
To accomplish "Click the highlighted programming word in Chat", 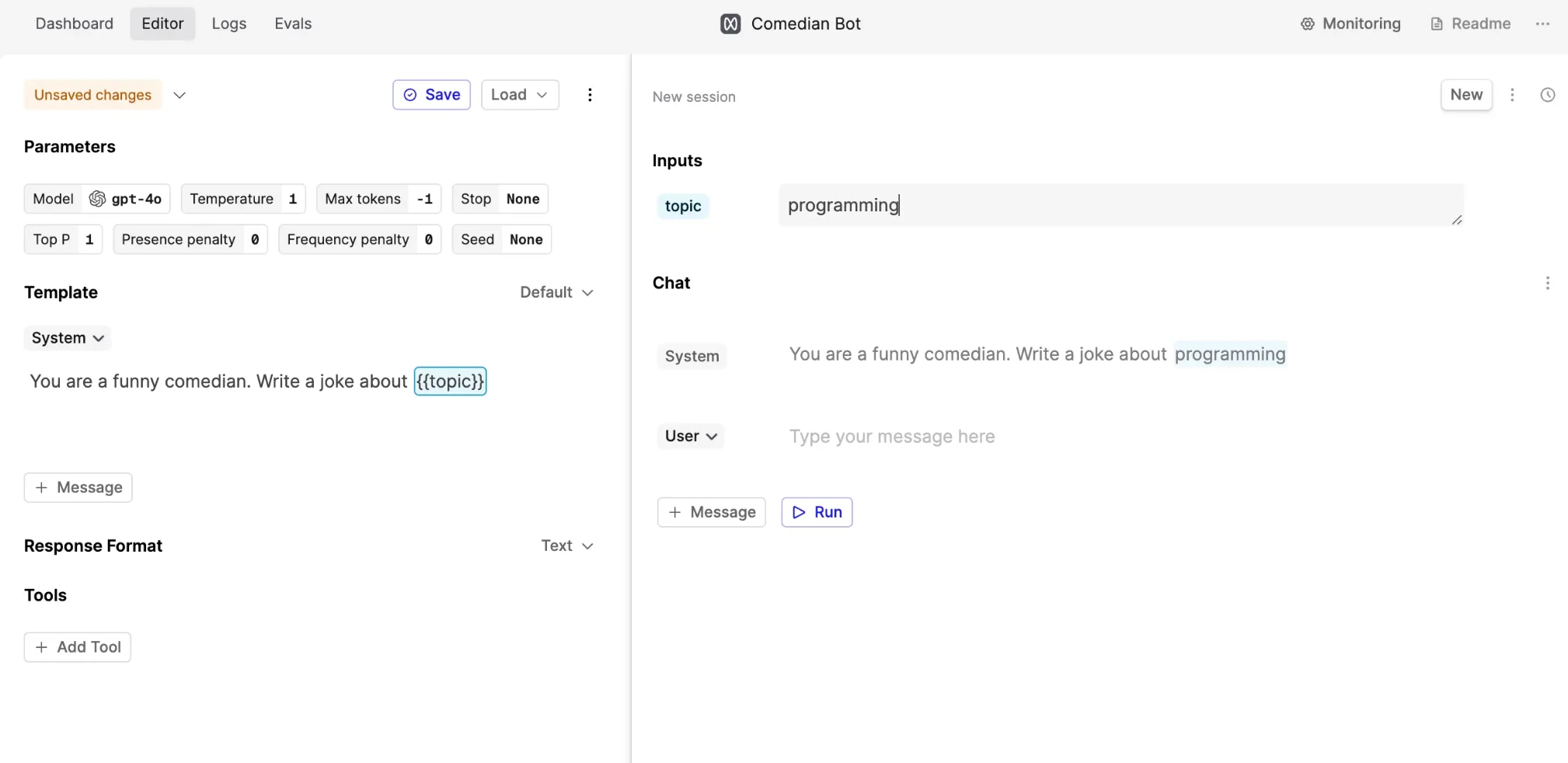I will click(x=1230, y=354).
